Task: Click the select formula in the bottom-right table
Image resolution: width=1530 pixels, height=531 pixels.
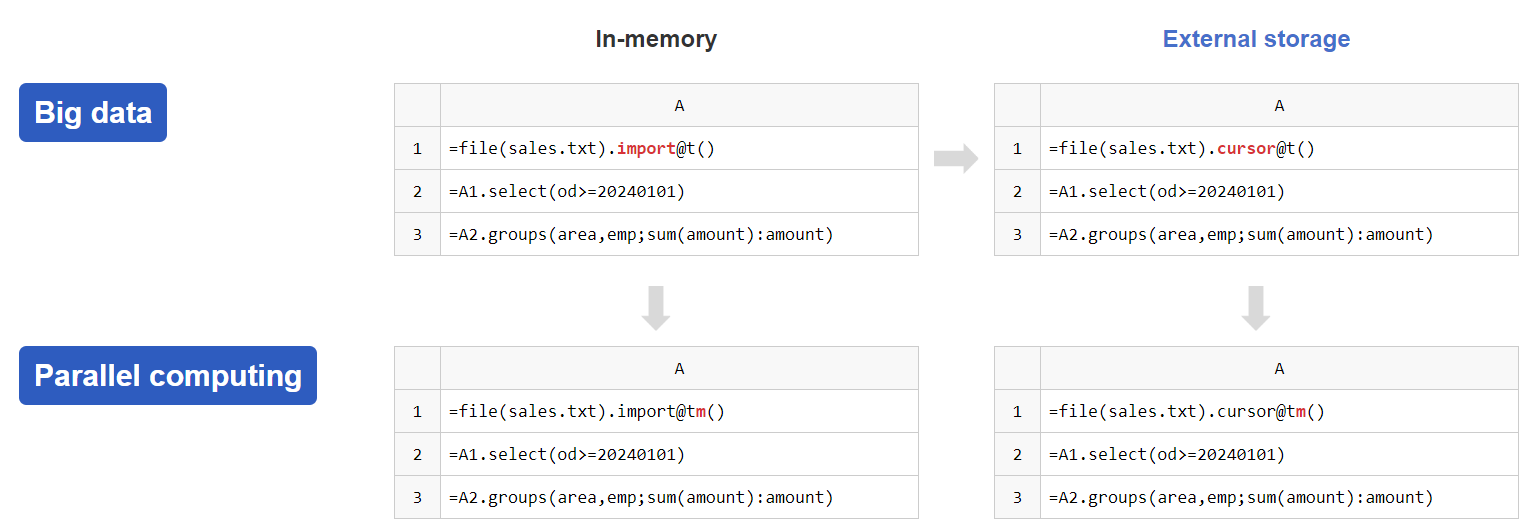Action: coord(1167,454)
